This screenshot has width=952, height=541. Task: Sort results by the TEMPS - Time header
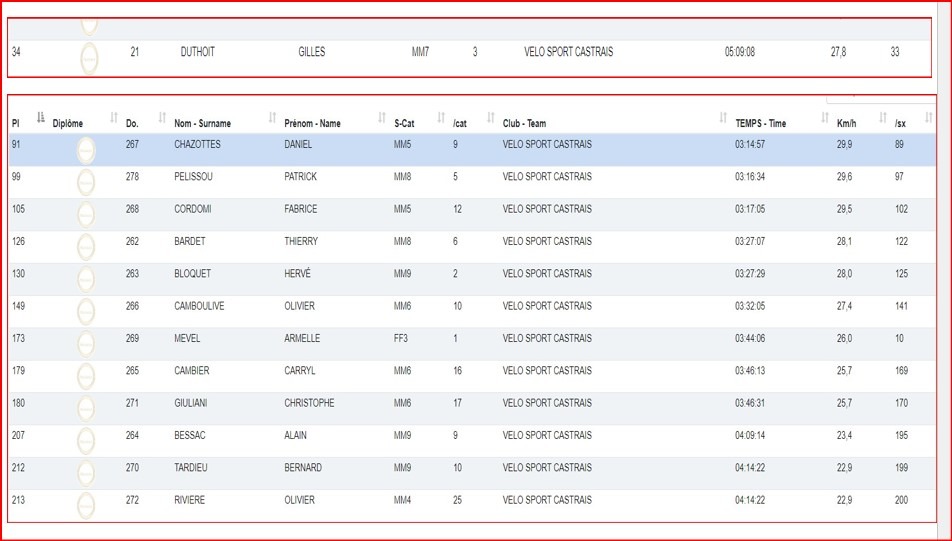[760, 124]
